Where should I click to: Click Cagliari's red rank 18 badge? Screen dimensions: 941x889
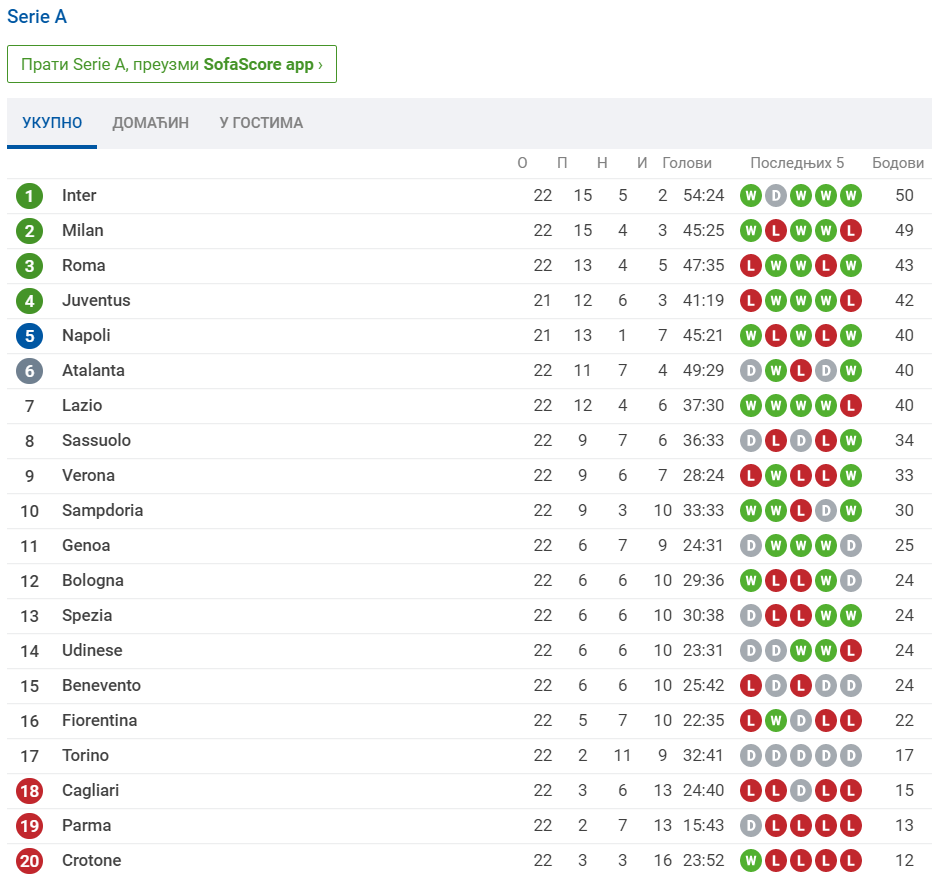click(30, 791)
